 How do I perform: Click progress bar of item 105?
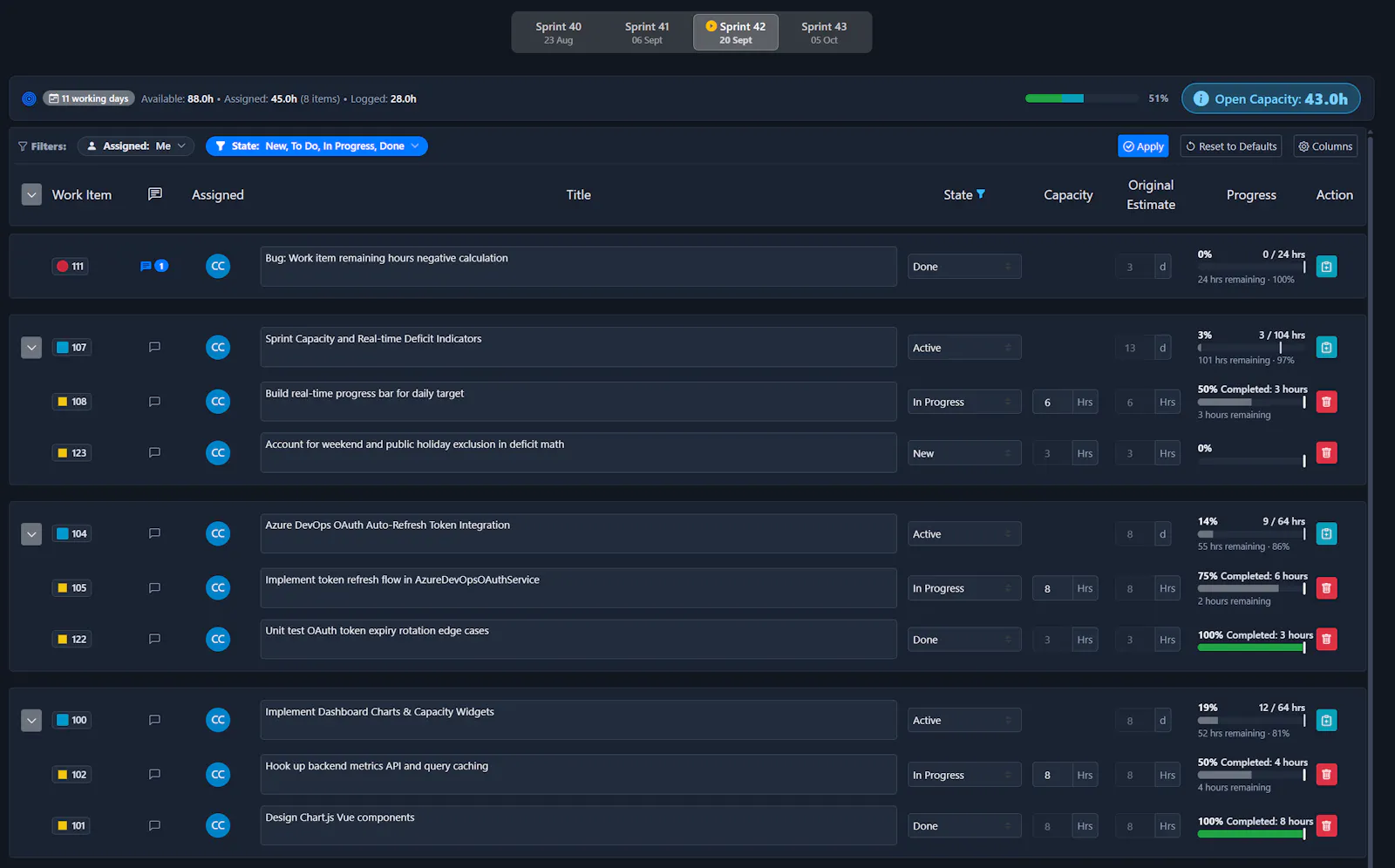click(1252, 589)
